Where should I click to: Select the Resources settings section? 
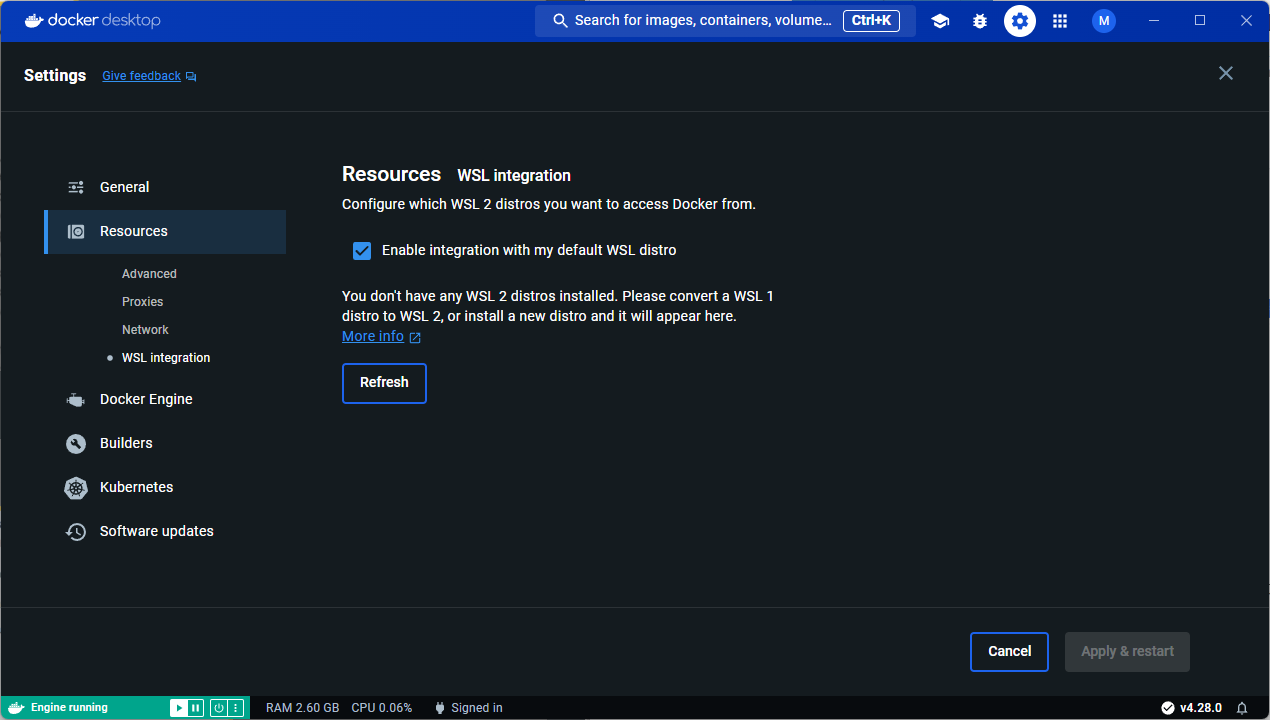pyautogui.click(x=165, y=231)
